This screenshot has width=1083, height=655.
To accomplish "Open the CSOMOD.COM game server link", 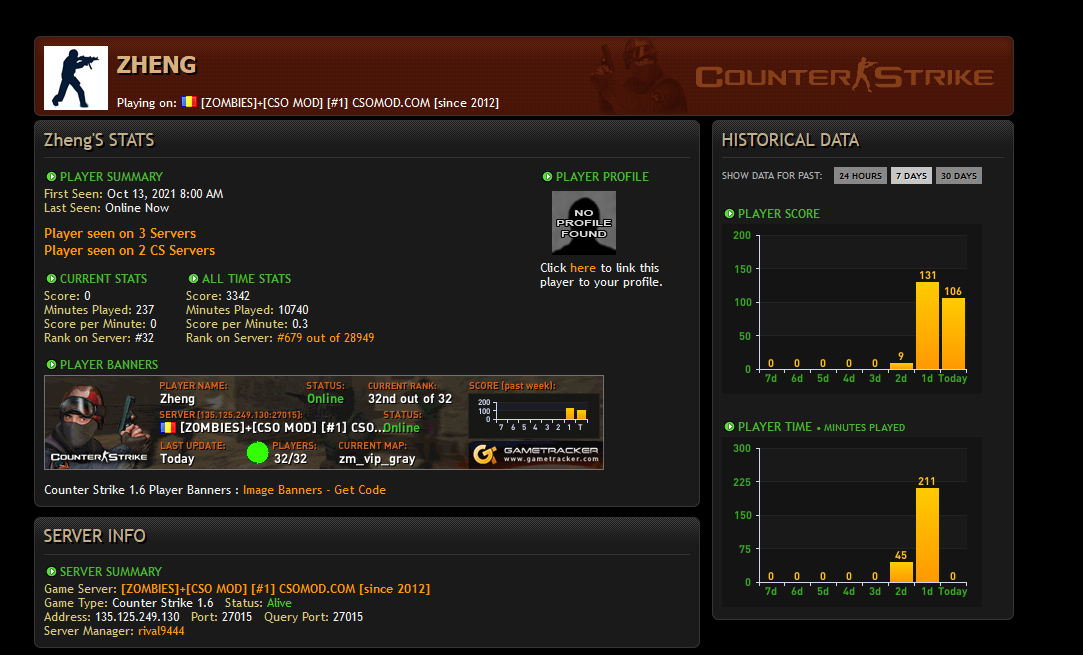I will click(x=275, y=588).
